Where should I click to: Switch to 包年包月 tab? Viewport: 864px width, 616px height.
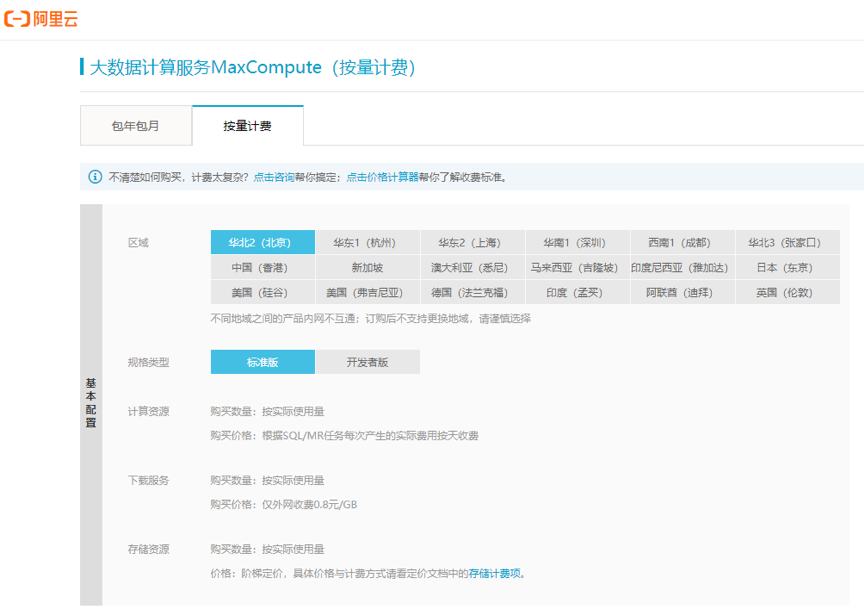click(x=136, y=126)
